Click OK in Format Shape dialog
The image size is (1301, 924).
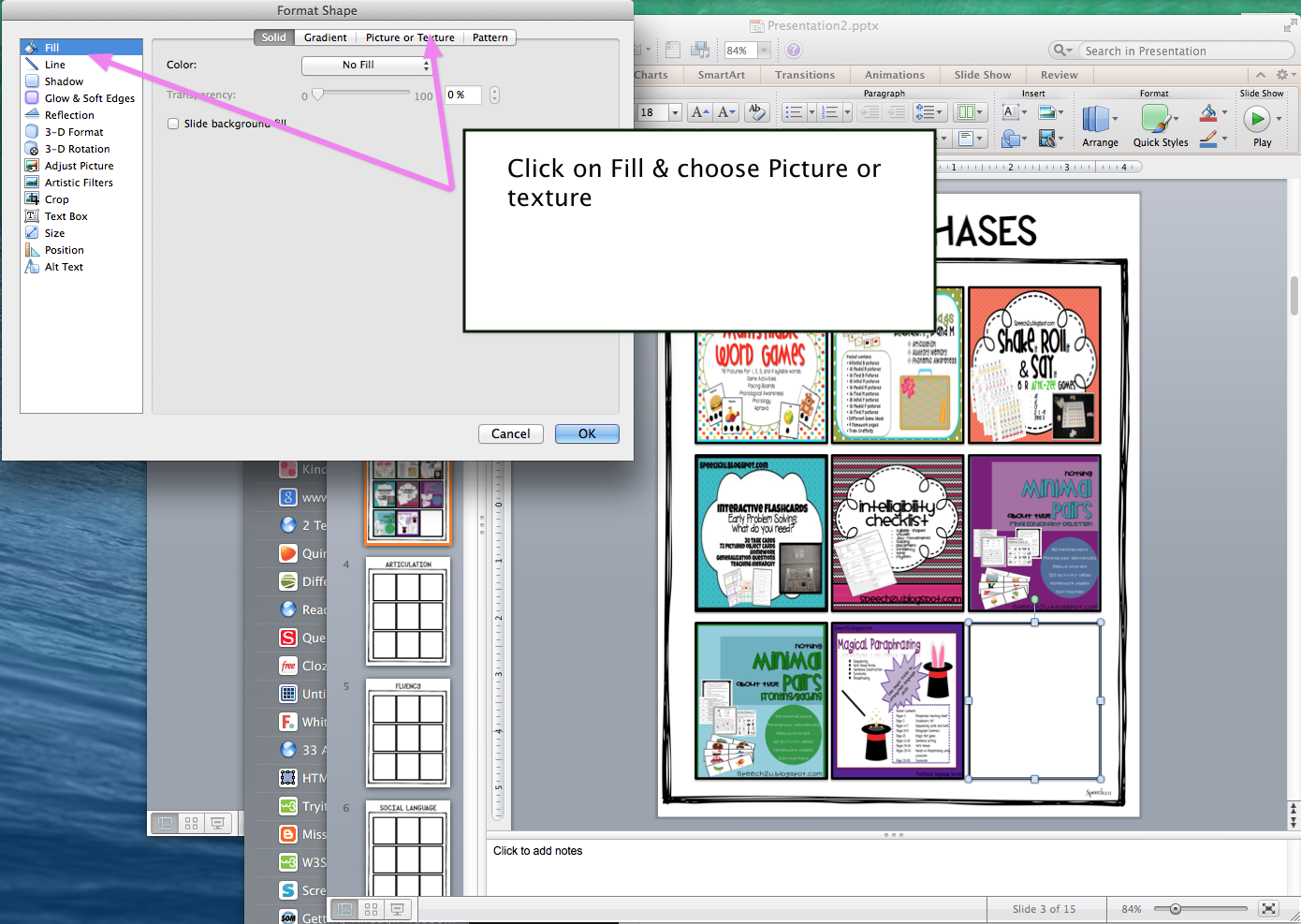587,433
